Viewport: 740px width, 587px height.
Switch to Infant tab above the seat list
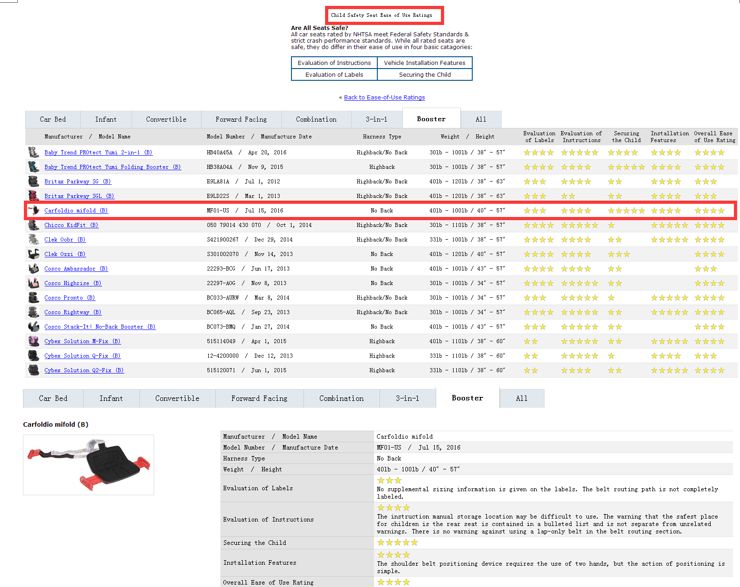point(106,119)
